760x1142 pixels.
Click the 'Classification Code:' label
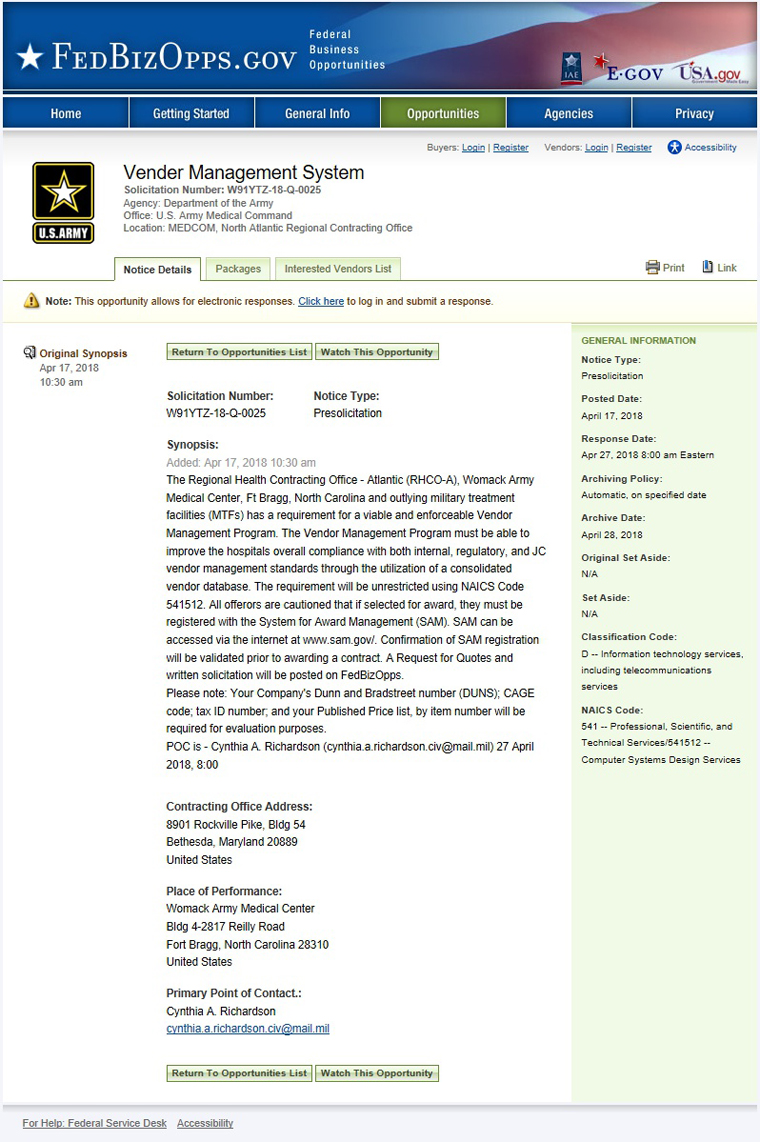tap(629, 637)
